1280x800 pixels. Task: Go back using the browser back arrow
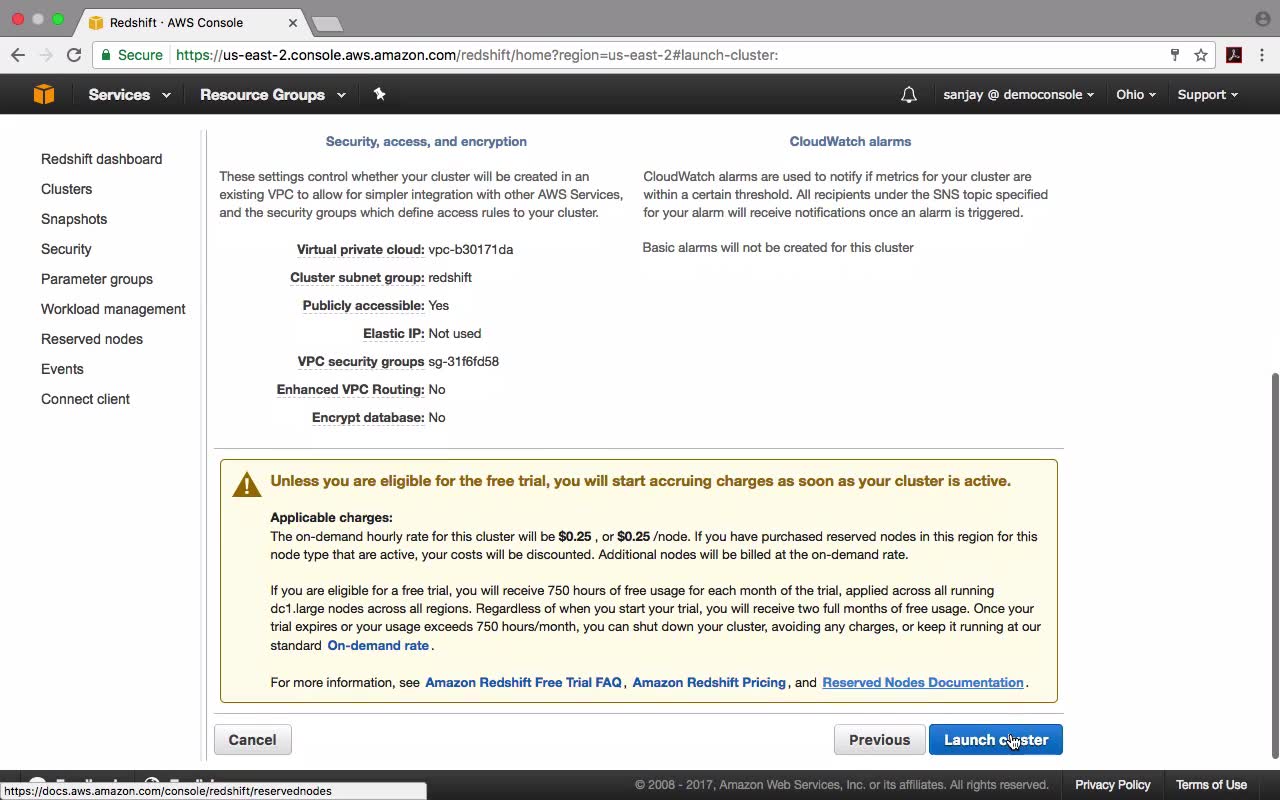pyautogui.click(x=18, y=55)
